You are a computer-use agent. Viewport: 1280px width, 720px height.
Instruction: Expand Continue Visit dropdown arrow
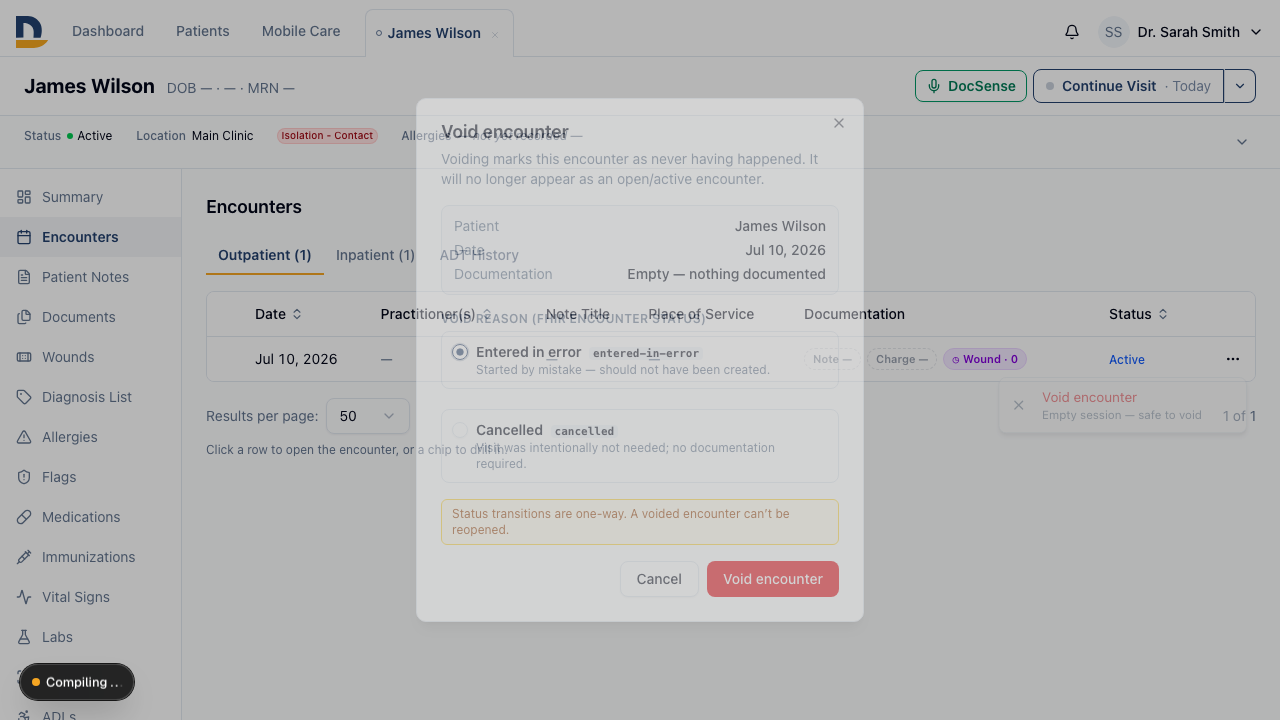(1240, 86)
